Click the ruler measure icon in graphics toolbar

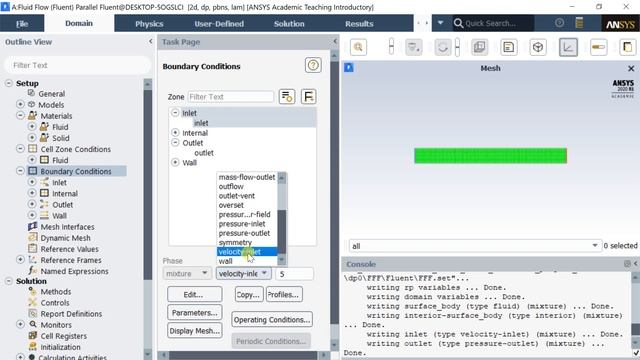tap(598, 47)
